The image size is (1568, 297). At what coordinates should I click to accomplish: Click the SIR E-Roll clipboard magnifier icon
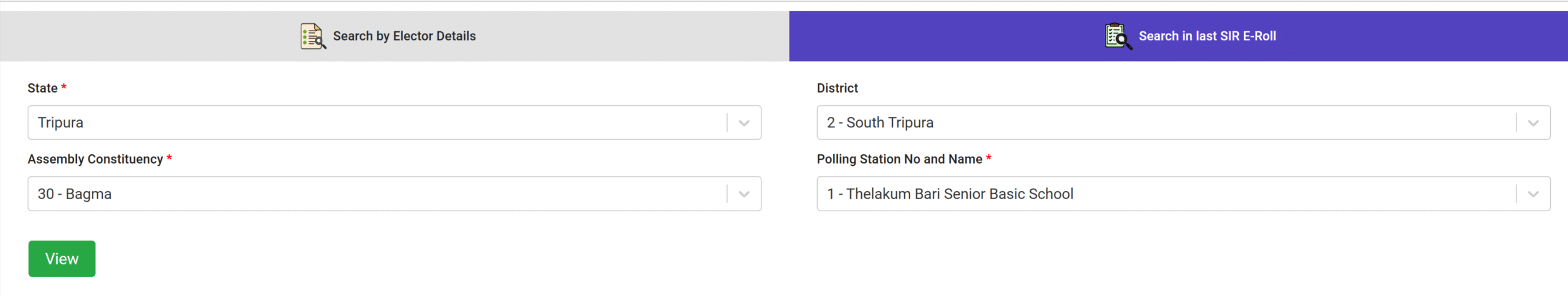(1118, 36)
